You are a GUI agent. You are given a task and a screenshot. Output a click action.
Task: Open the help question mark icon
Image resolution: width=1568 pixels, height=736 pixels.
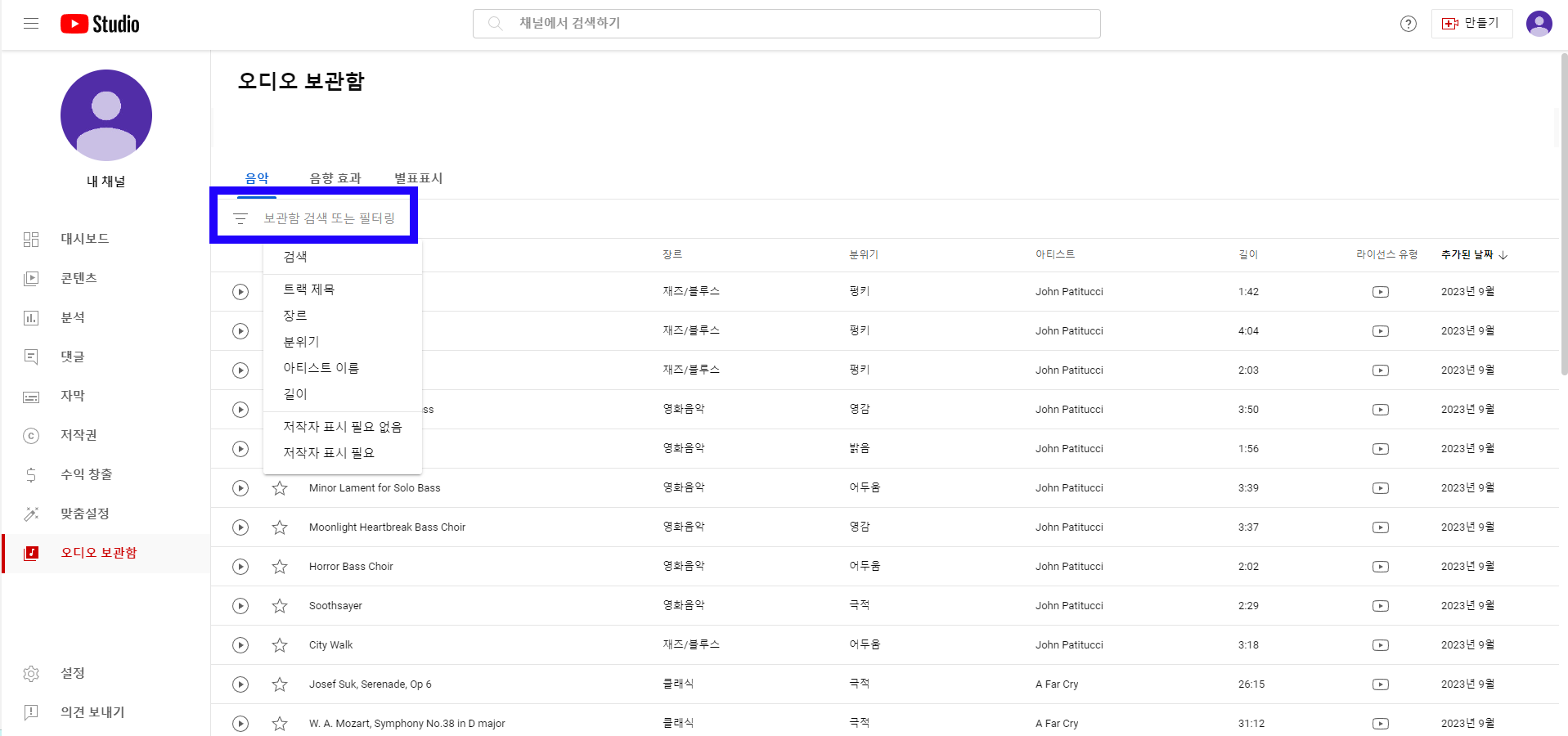[1408, 24]
